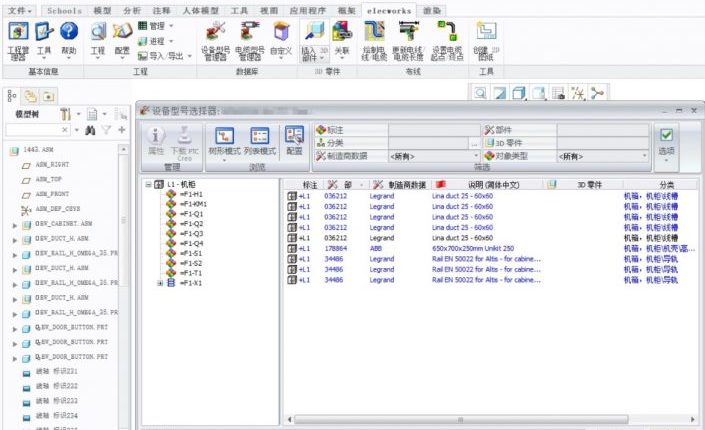Switch to the 分析 ribbon tab
Screen dimensions: 705x430
tap(132, 10)
